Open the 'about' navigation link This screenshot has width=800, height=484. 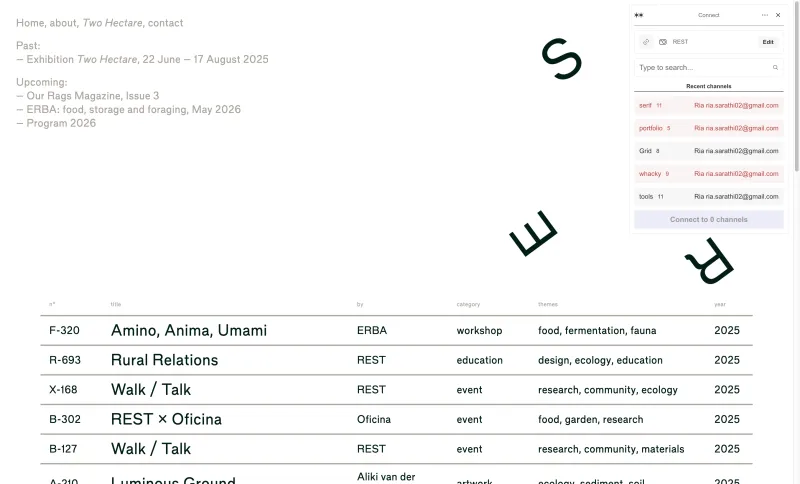tap(63, 23)
